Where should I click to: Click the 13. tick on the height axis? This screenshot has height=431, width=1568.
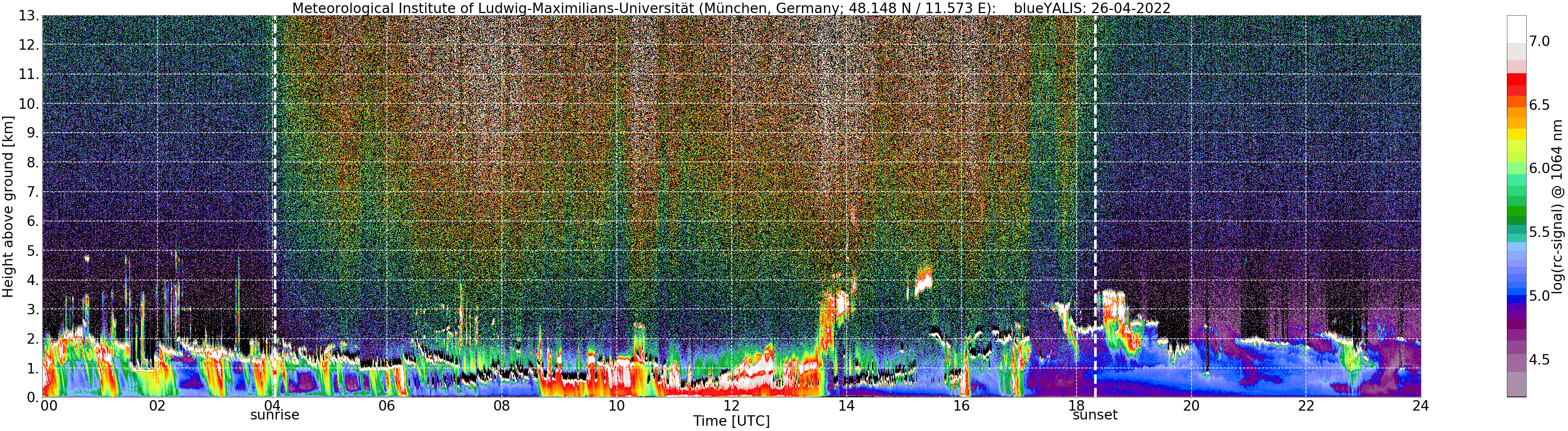pyautogui.click(x=29, y=16)
